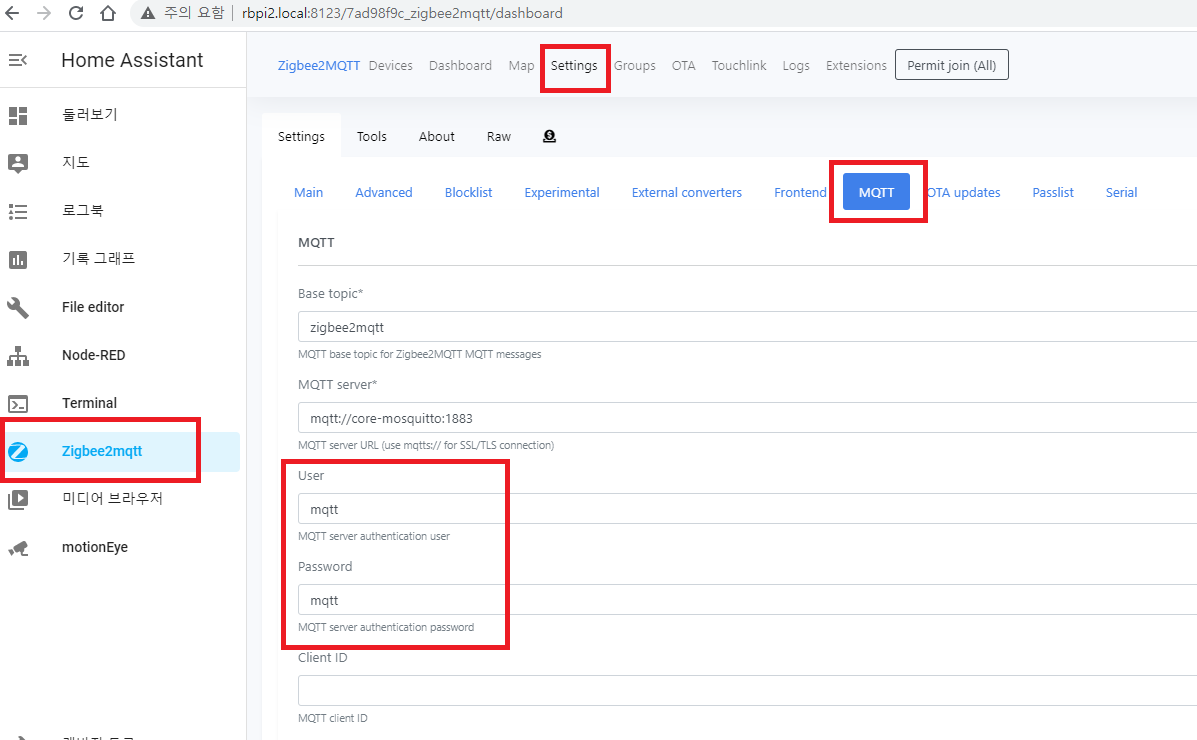Open the Terminal console icon
Screen dimensions: 1197x740
point(18,404)
